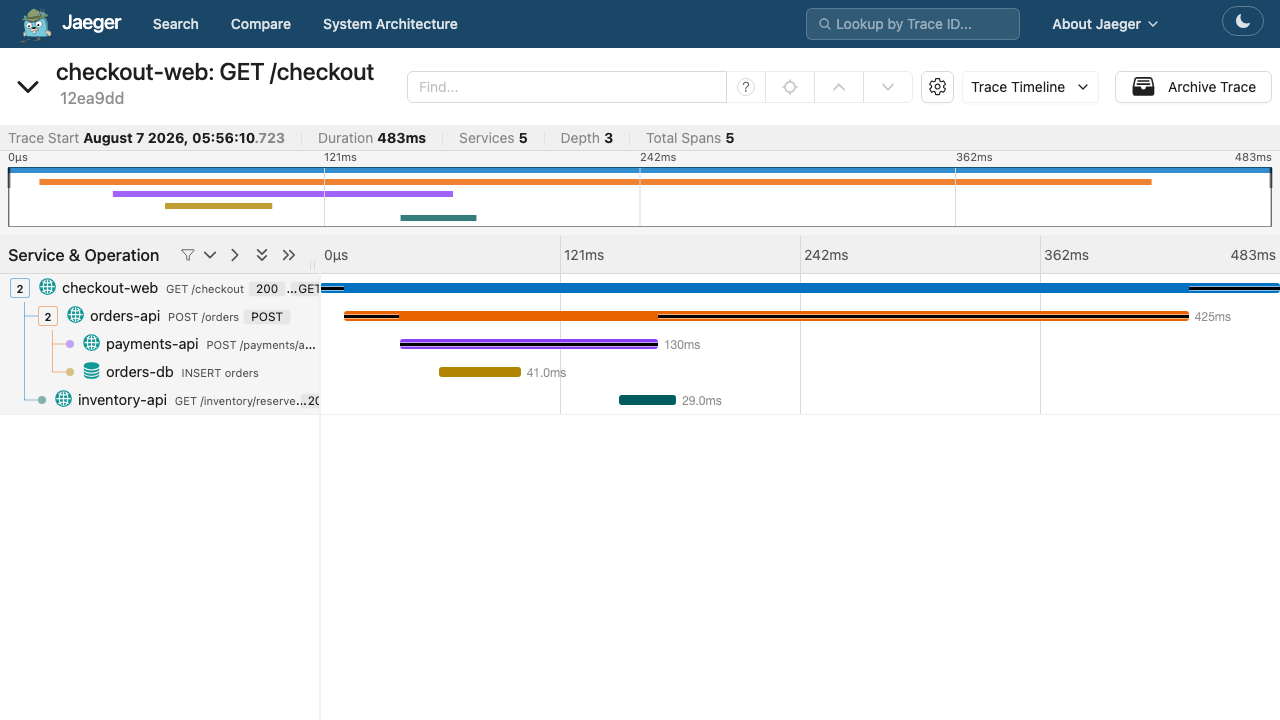
Task: Go to next search result arrow
Action: (888, 87)
